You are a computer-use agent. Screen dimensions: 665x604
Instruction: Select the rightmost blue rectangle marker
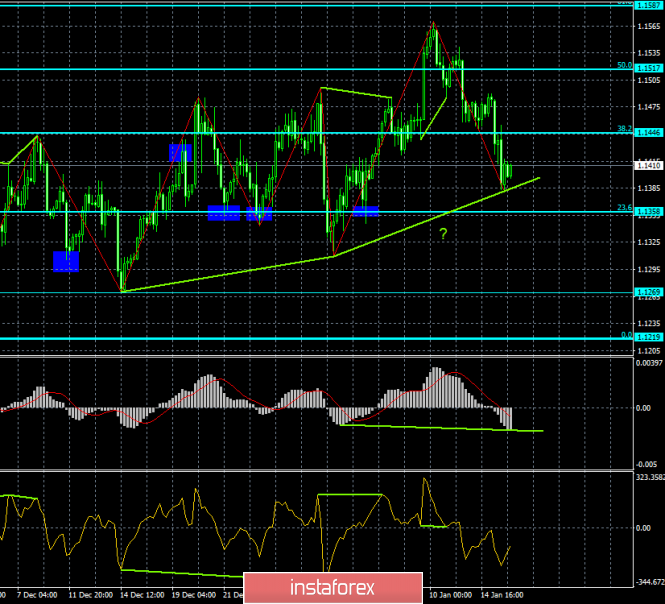point(365,211)
